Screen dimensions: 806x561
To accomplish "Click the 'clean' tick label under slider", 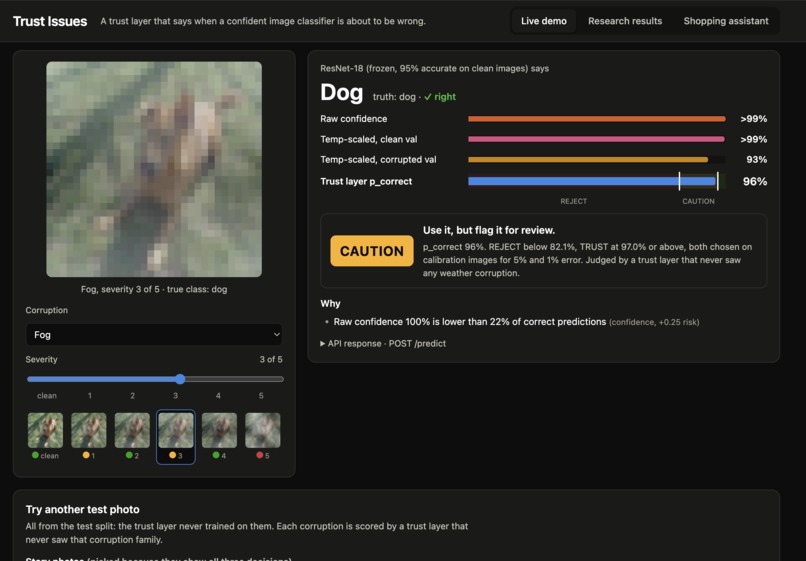I will tap(47, 395).
